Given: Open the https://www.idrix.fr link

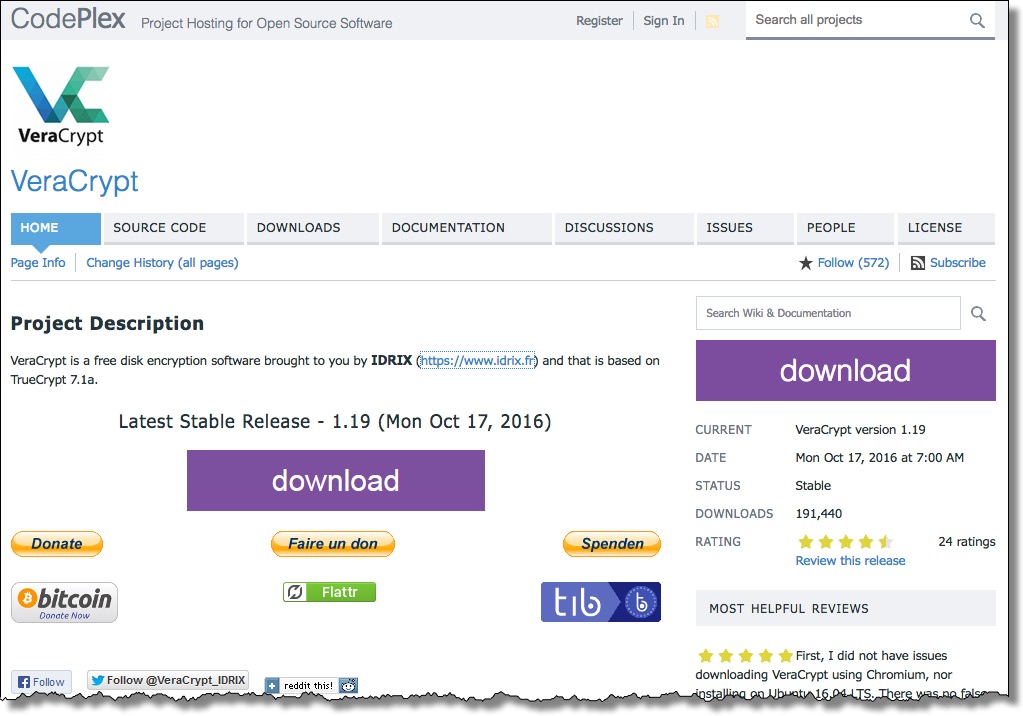Looking at the screenshot, I should click(480, 361).
